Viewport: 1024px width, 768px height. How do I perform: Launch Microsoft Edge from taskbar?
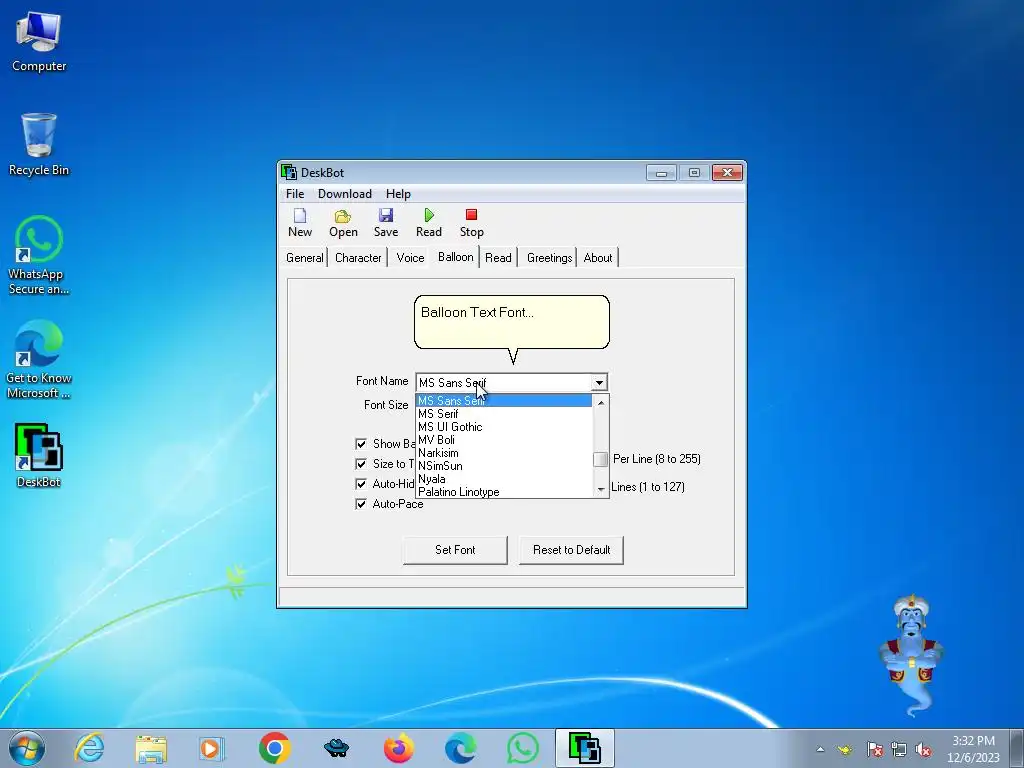(460, 748)
